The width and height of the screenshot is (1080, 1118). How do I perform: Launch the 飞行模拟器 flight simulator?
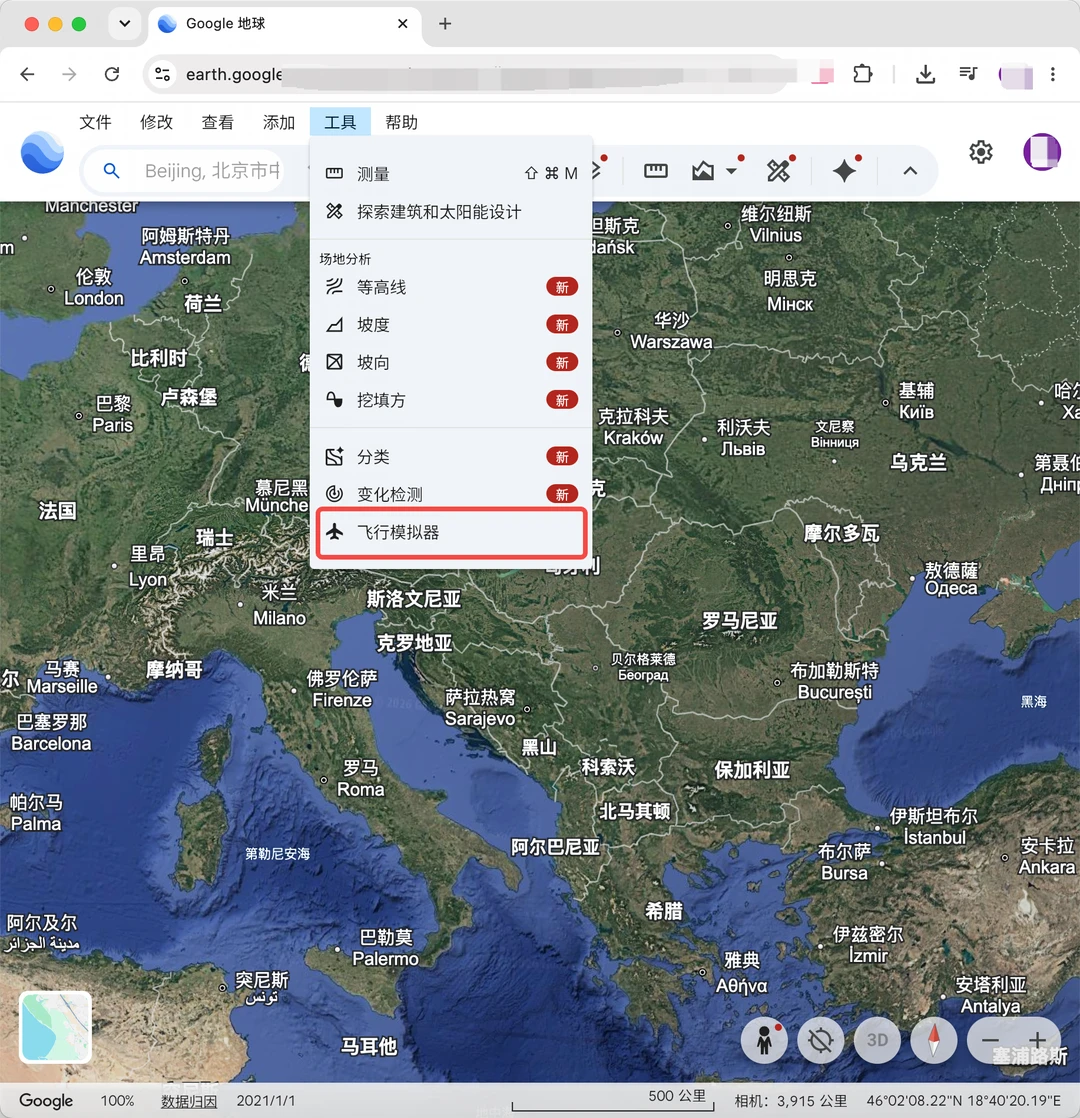click(x=451, y=532)
